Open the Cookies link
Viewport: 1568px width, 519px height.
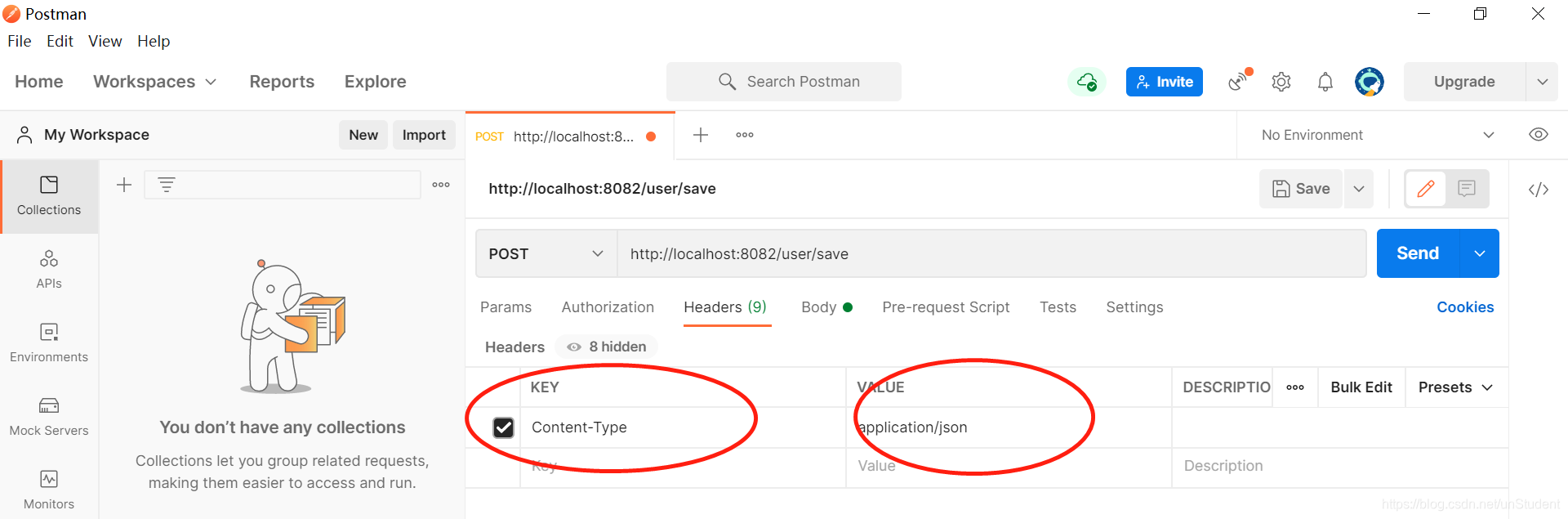pos(1465,307)
